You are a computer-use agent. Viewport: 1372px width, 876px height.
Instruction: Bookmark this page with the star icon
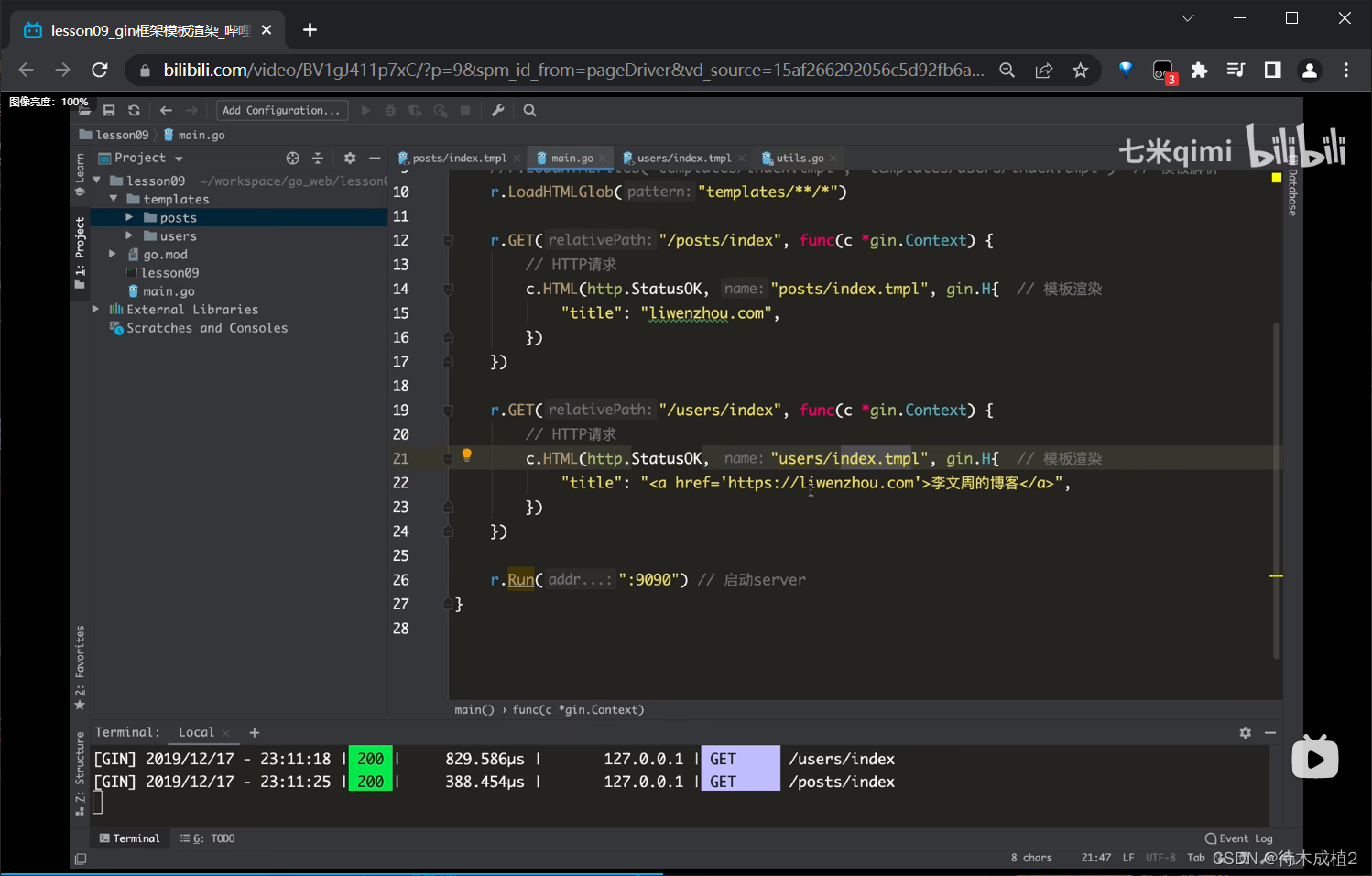click(1081, 71)
